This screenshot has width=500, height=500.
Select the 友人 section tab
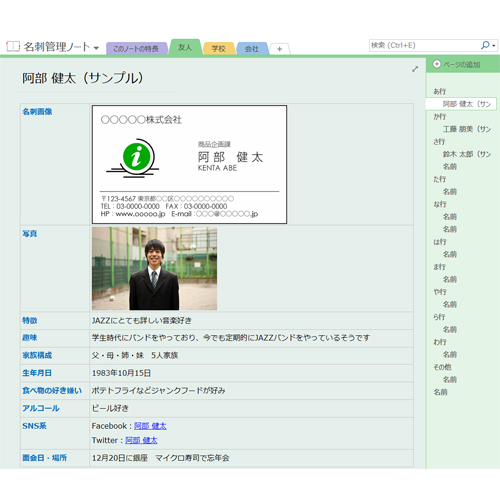click(185, 47)
